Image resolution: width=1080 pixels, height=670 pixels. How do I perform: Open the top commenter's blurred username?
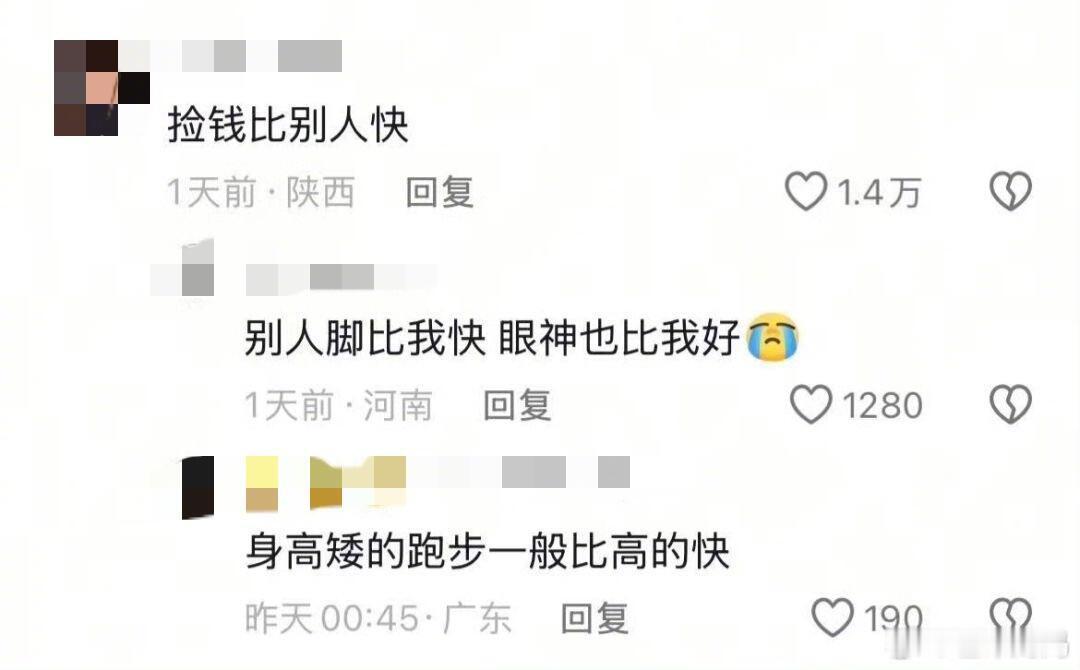coord(231,56)
